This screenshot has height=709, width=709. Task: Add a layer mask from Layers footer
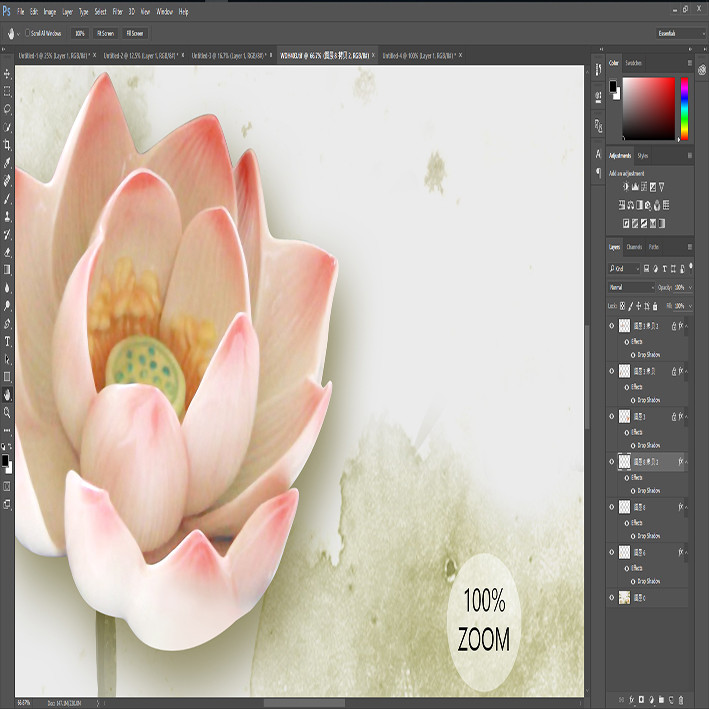coord(642,700)
